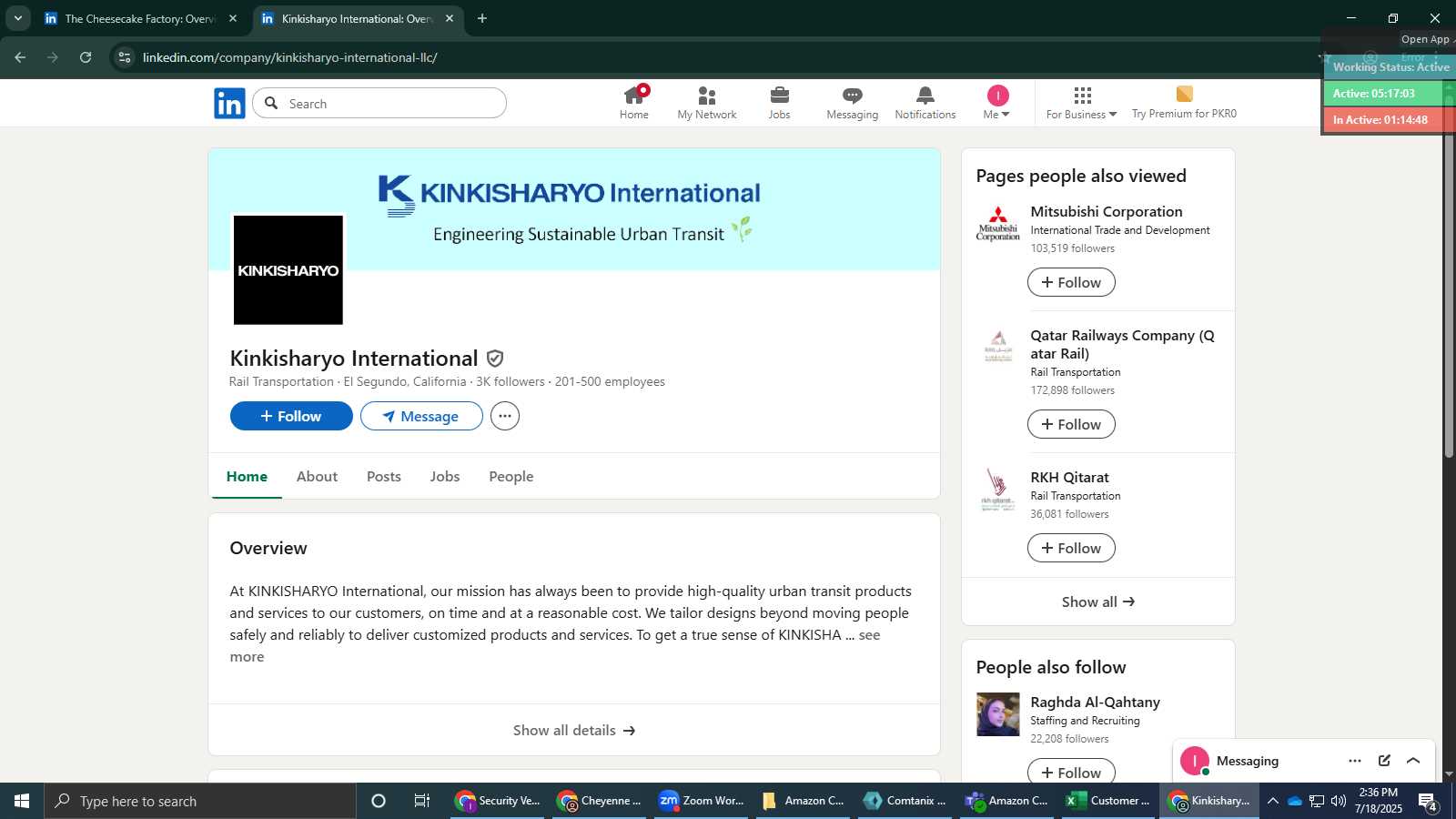The height and width of the screenshot is (819, 1456).
Task: Click the taskbar search box
Action: coord(200,801)
